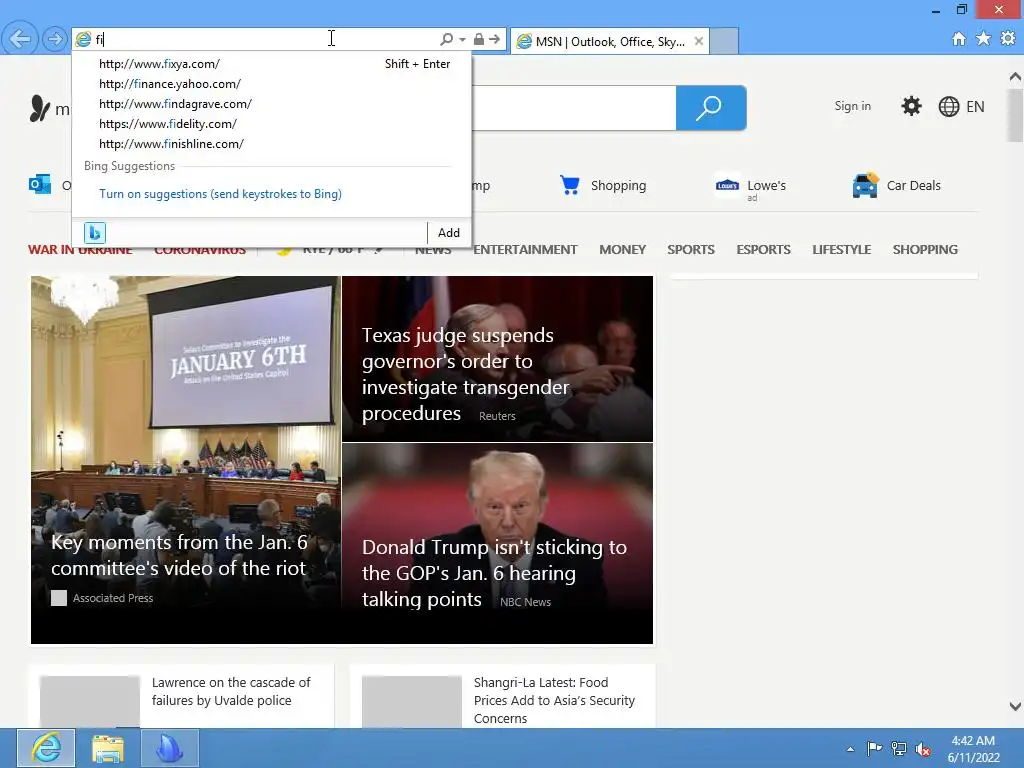Select the fixya.com suggestion
Viewport: 1024px width, 768px height.
click(274, 64)
